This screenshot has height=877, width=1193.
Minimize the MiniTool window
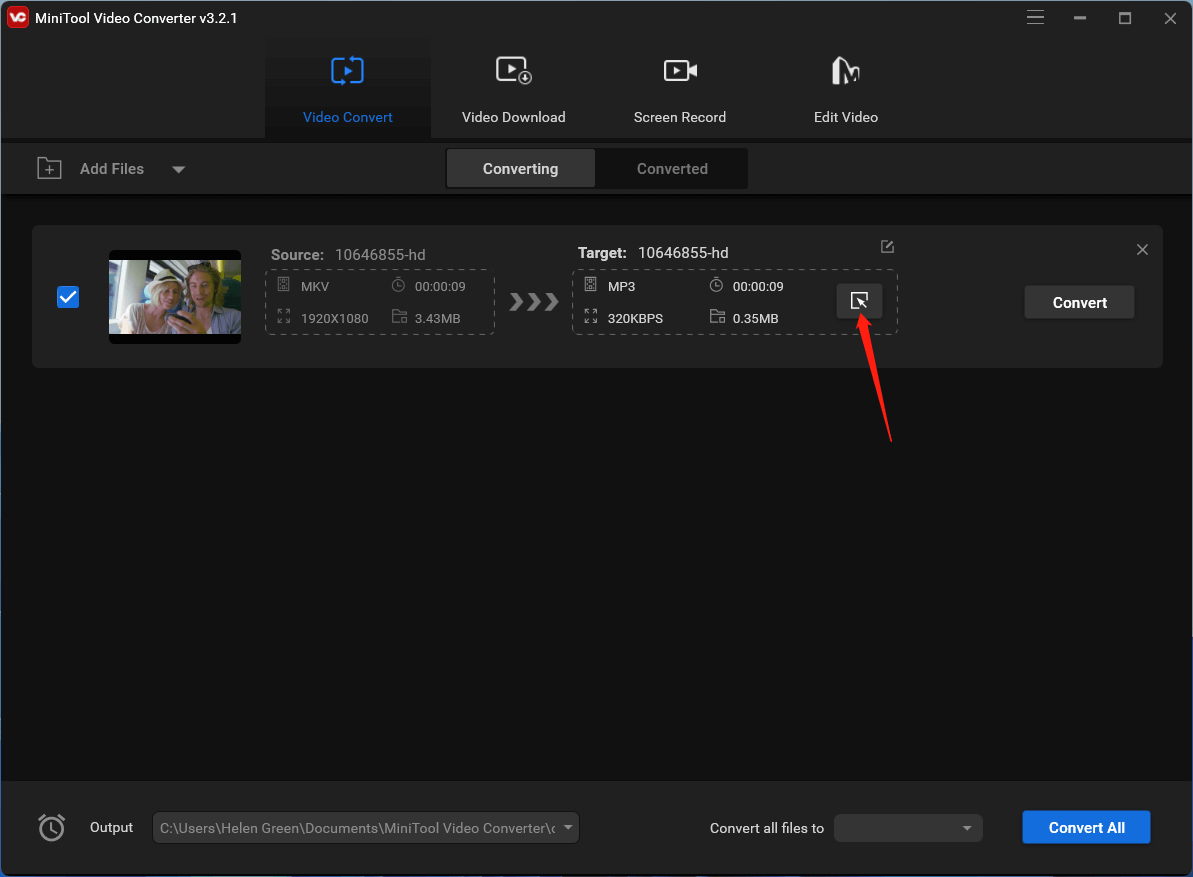pyautogui.click(x=1080, y=17)
